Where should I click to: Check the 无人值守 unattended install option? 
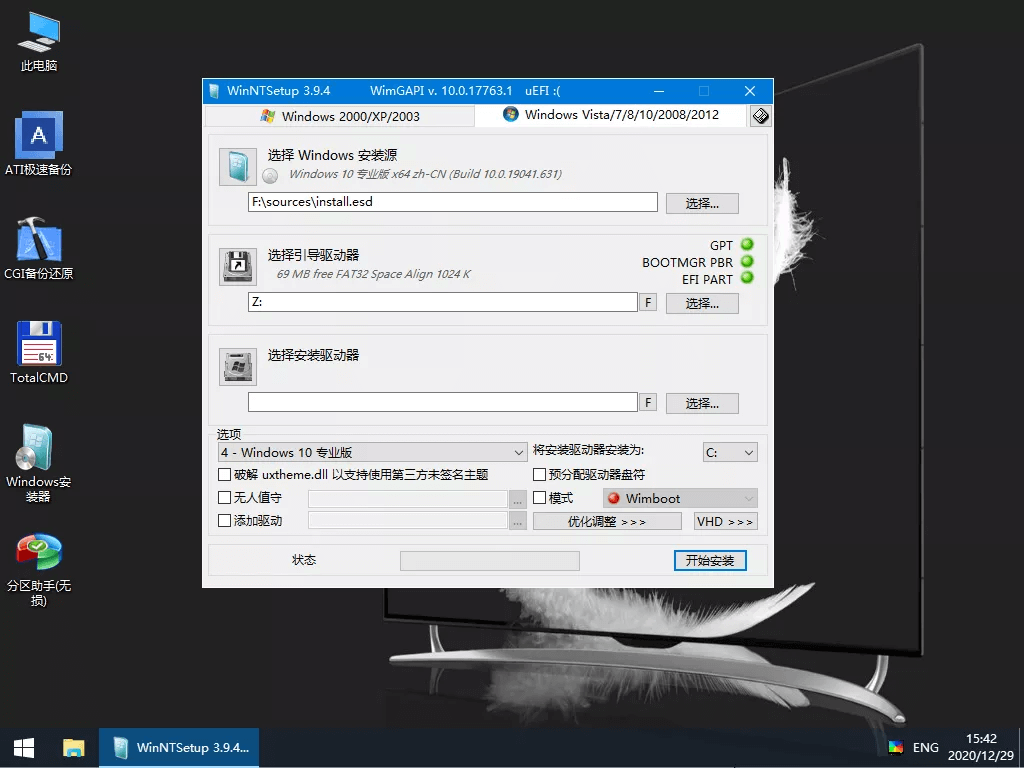(224, 498)
